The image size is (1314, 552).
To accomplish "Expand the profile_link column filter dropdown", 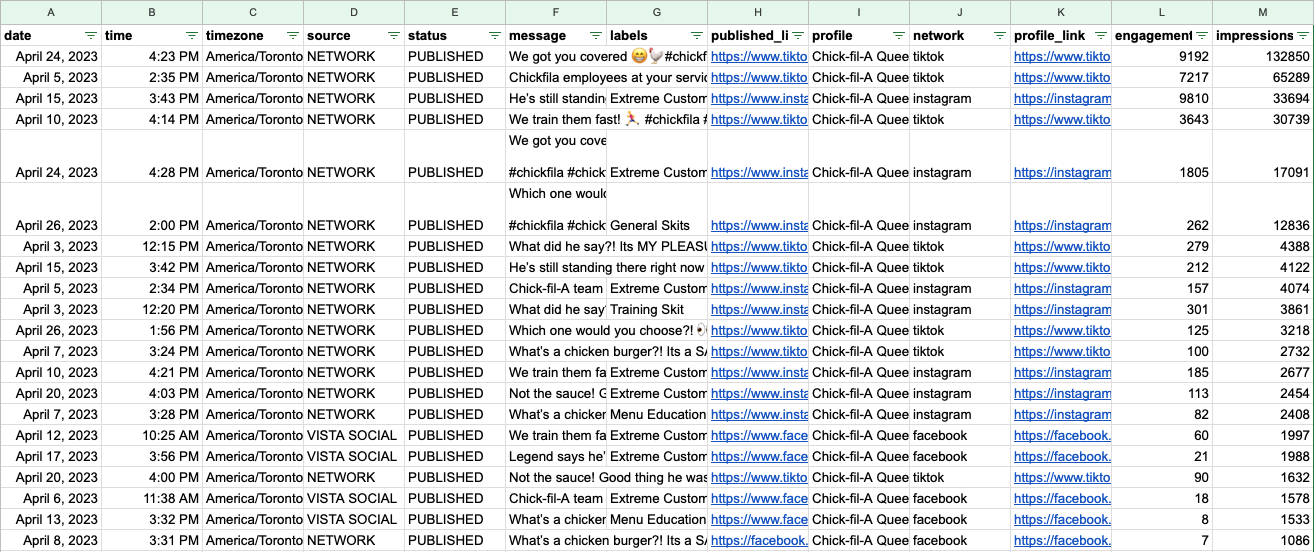I will coord(1100,35).
